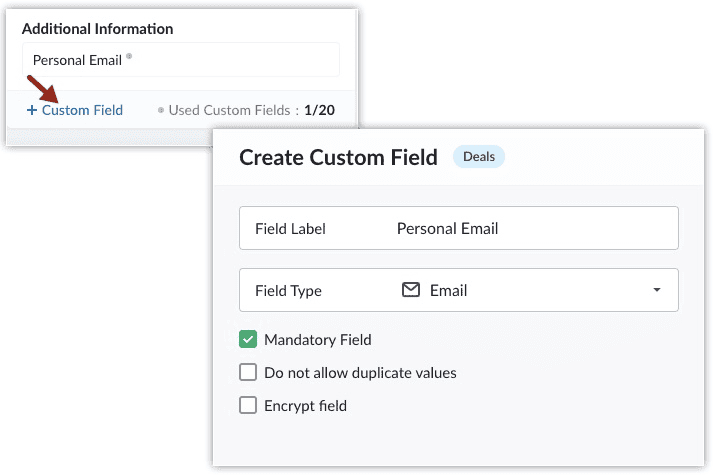Uncheck the Mandatory Field checkbox
This screenshot has height=475, width=713.
(x=249, y=340)
